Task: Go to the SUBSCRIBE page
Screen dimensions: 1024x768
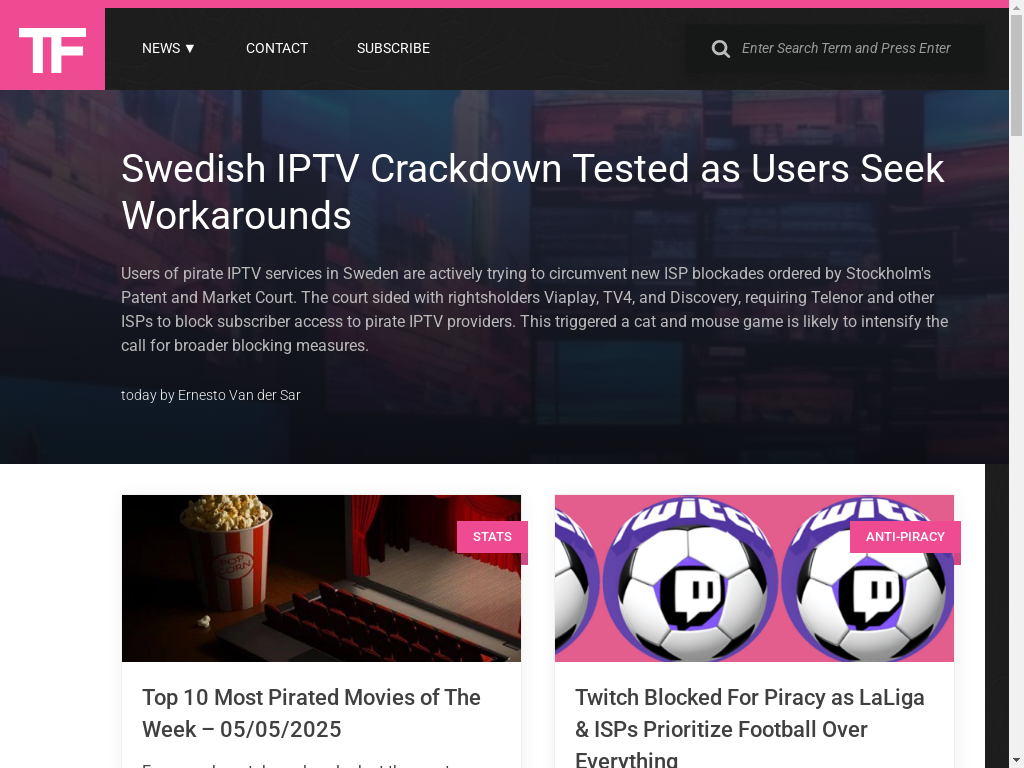Action: (x=393, y=48)
